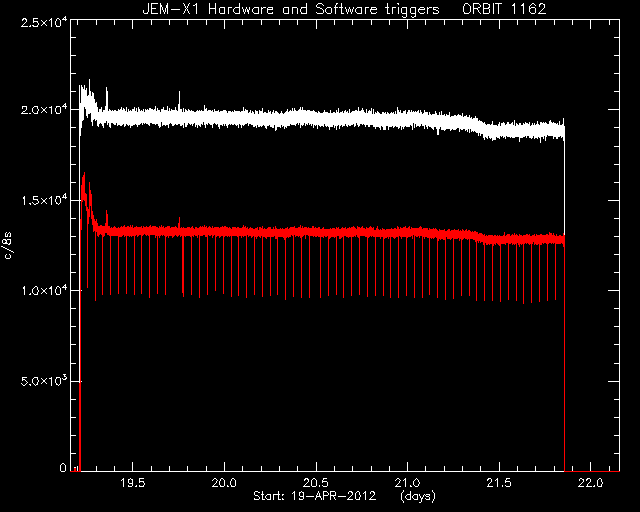This screenshot has width=640, height=512.
Task: Click the zero label on y-axis
Action: point(62,467)
